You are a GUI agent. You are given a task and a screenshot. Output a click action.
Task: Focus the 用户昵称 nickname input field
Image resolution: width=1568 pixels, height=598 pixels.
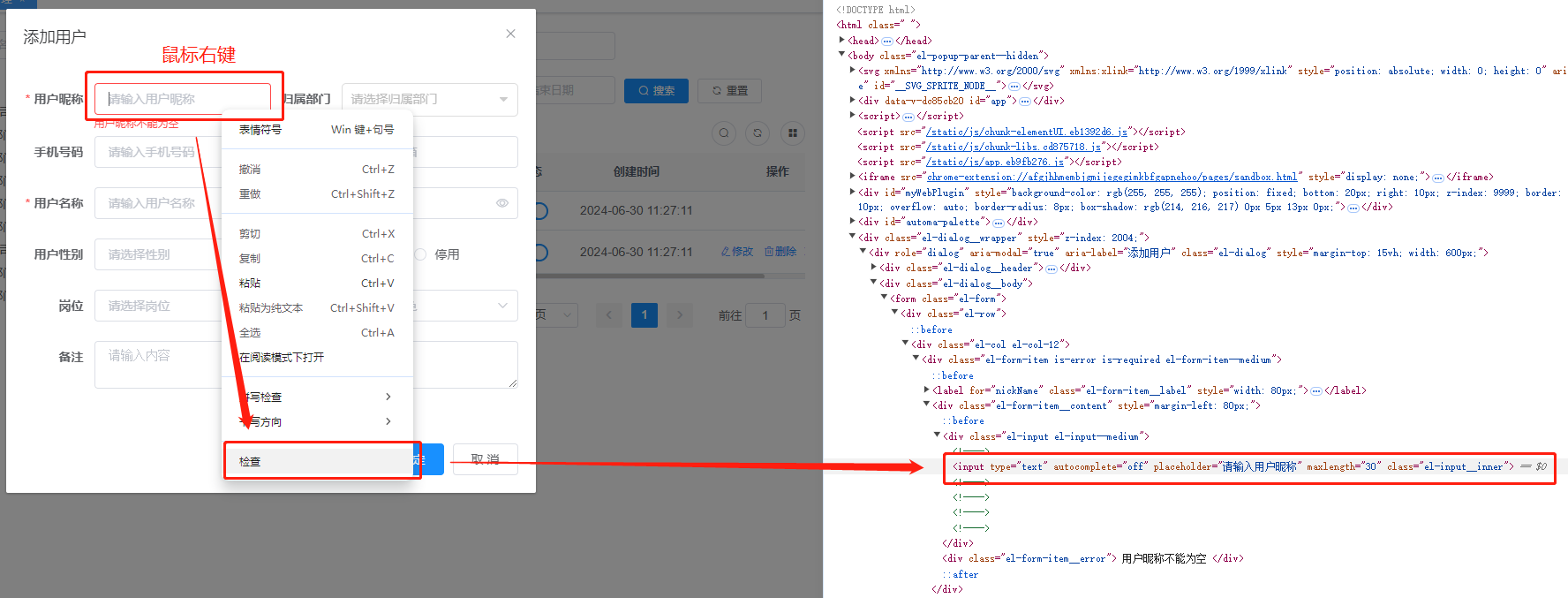[x=183, y=99]
